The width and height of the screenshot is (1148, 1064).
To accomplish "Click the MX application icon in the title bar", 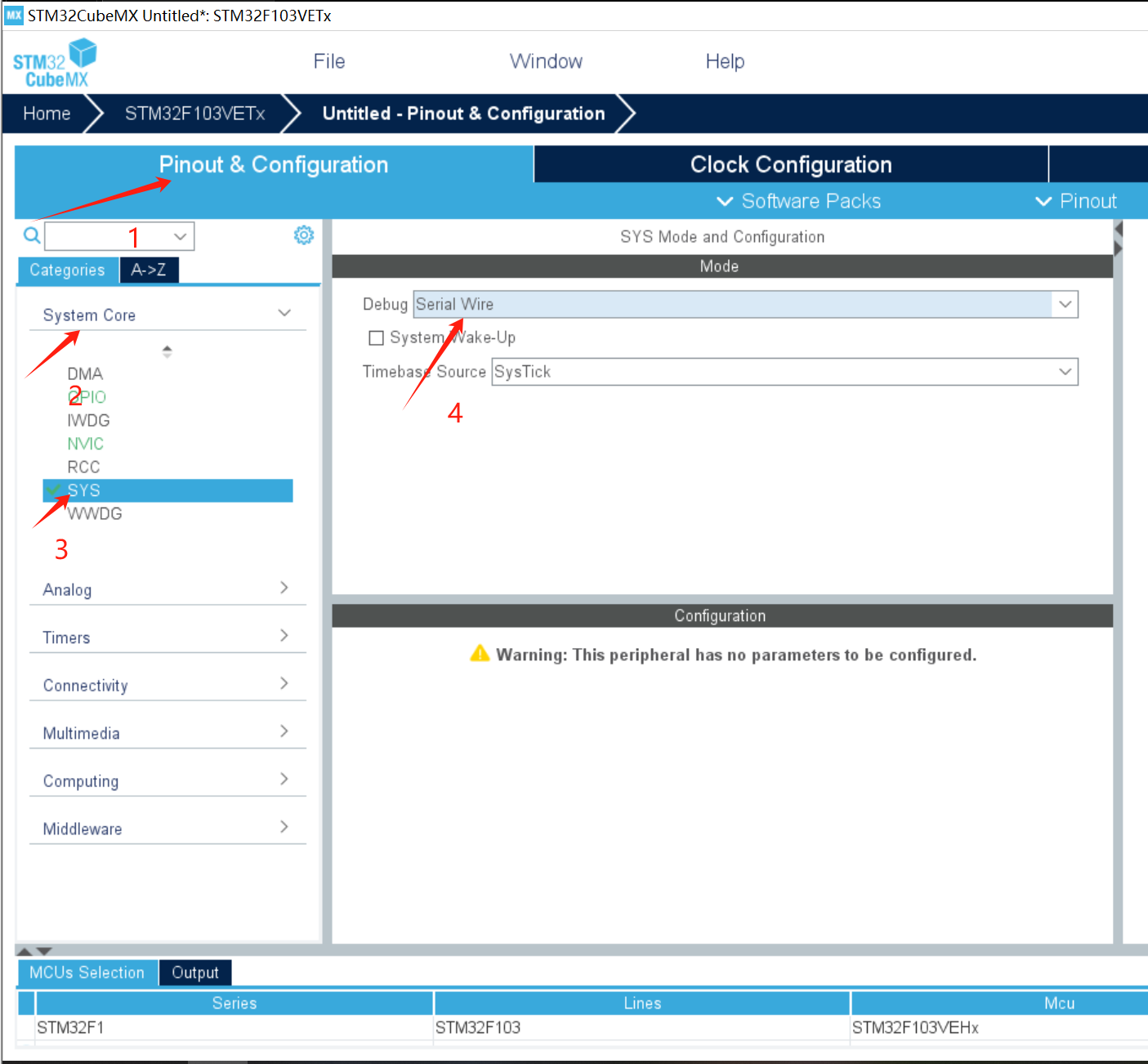I will click(14, 15).
